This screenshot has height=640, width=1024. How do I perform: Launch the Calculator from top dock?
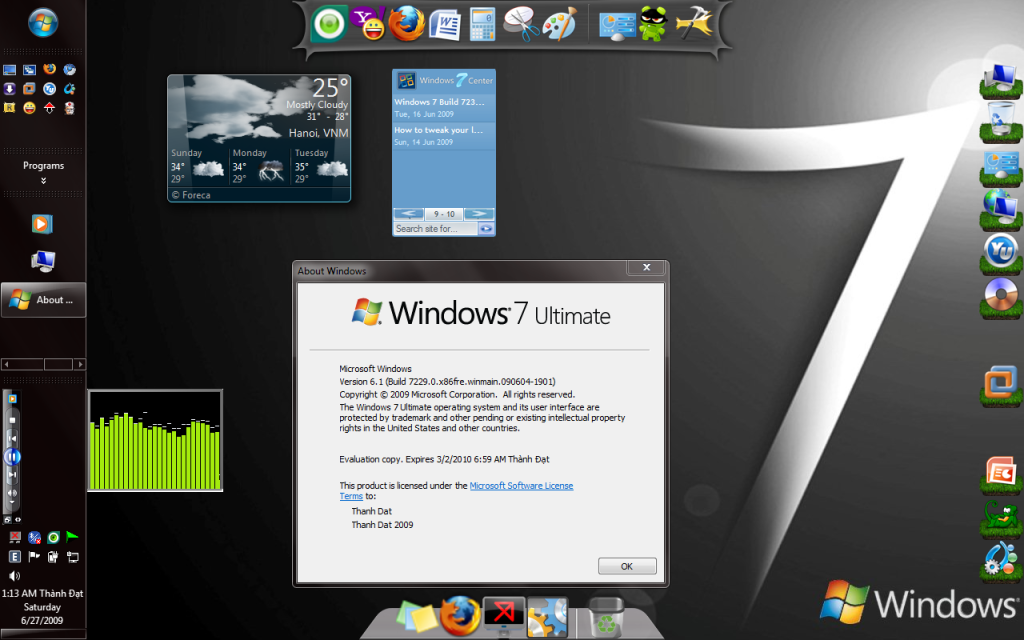pyautogui.click(x=483, y=26)
